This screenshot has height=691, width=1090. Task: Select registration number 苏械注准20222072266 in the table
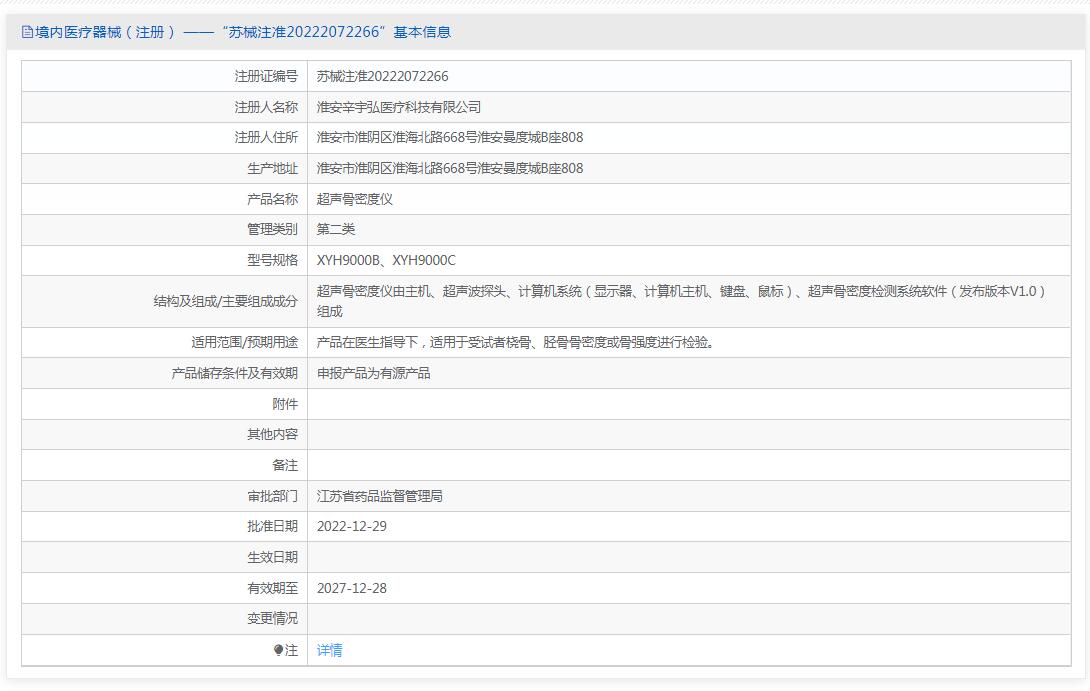[382, 76]
